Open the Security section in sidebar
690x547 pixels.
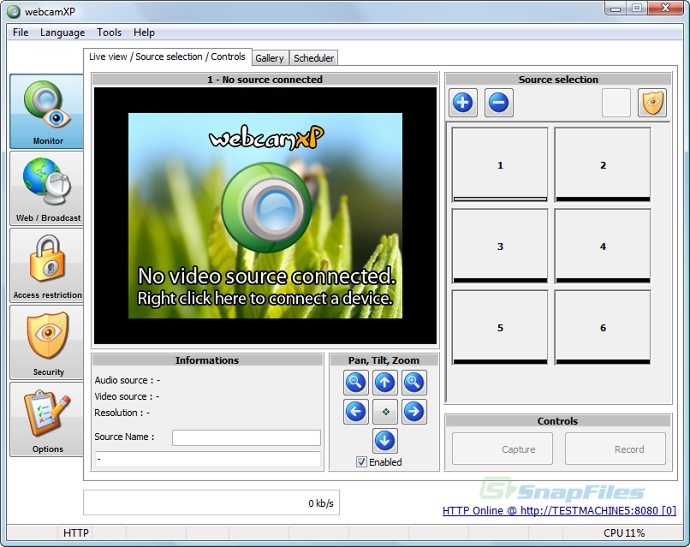[x=47, y=342]
